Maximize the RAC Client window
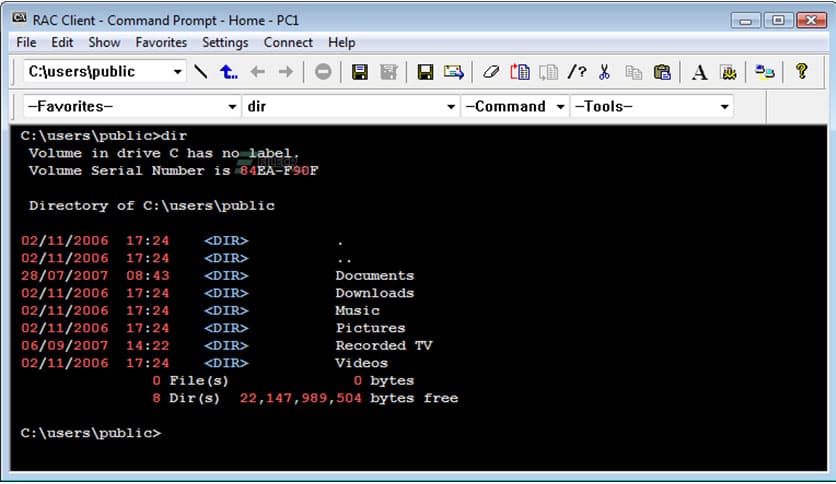This screenshot has width=836, height=484. pos(778,20)
